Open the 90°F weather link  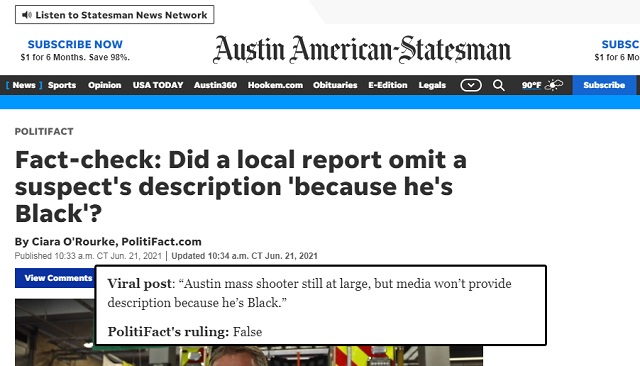click(531, 85)
